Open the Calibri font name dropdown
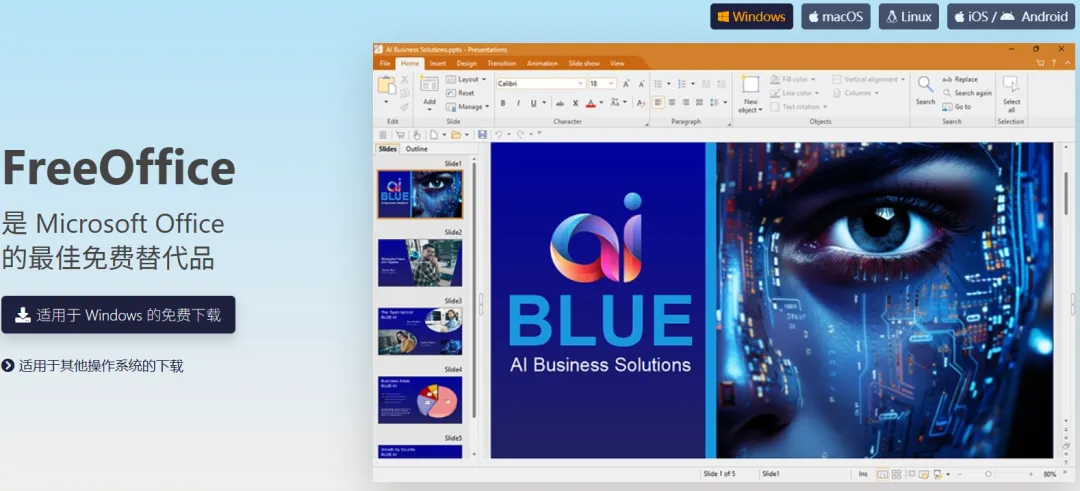Viewport: 1080px width, 491px height. point(580,83)
